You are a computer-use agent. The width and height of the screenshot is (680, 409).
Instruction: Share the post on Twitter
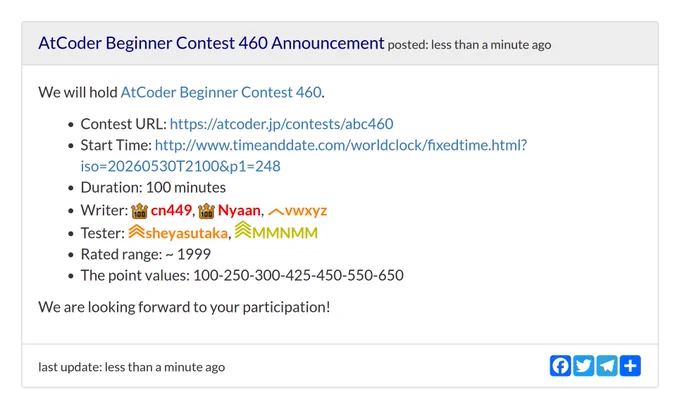[x=584, y=366]
